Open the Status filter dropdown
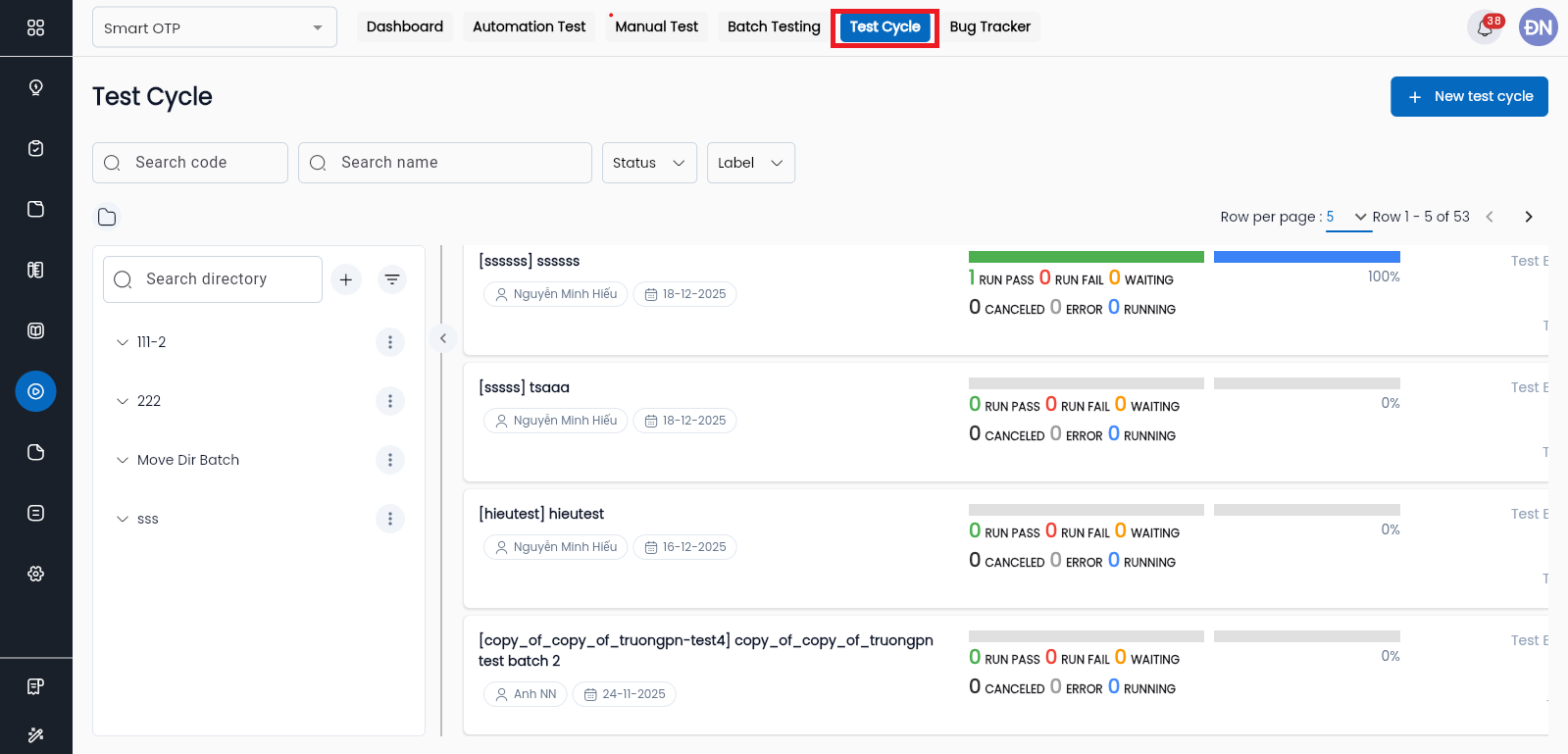The width and height of the screenshot is (1568, 754). [x=648, y=163]
